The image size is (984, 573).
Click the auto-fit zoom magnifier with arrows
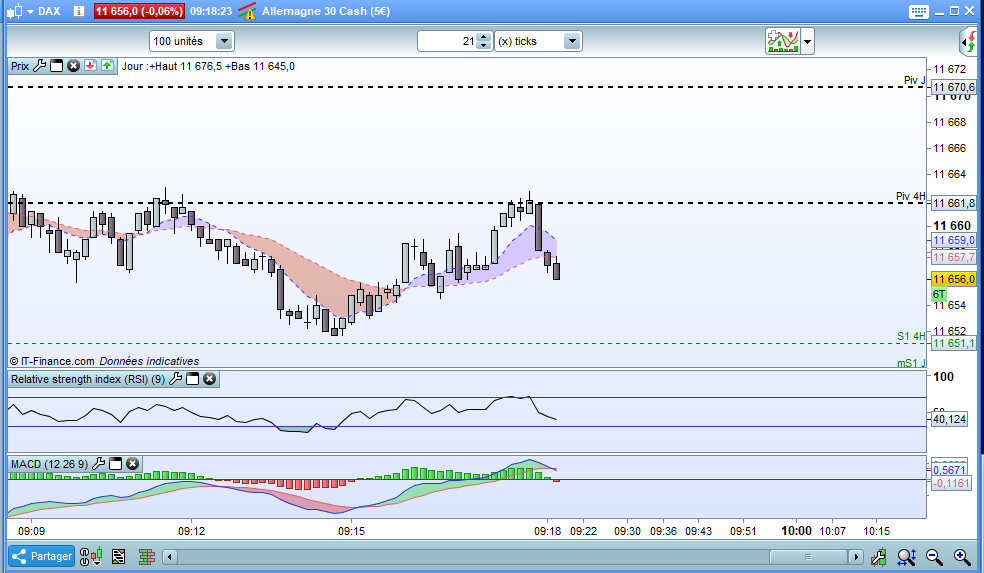point(907,557)
